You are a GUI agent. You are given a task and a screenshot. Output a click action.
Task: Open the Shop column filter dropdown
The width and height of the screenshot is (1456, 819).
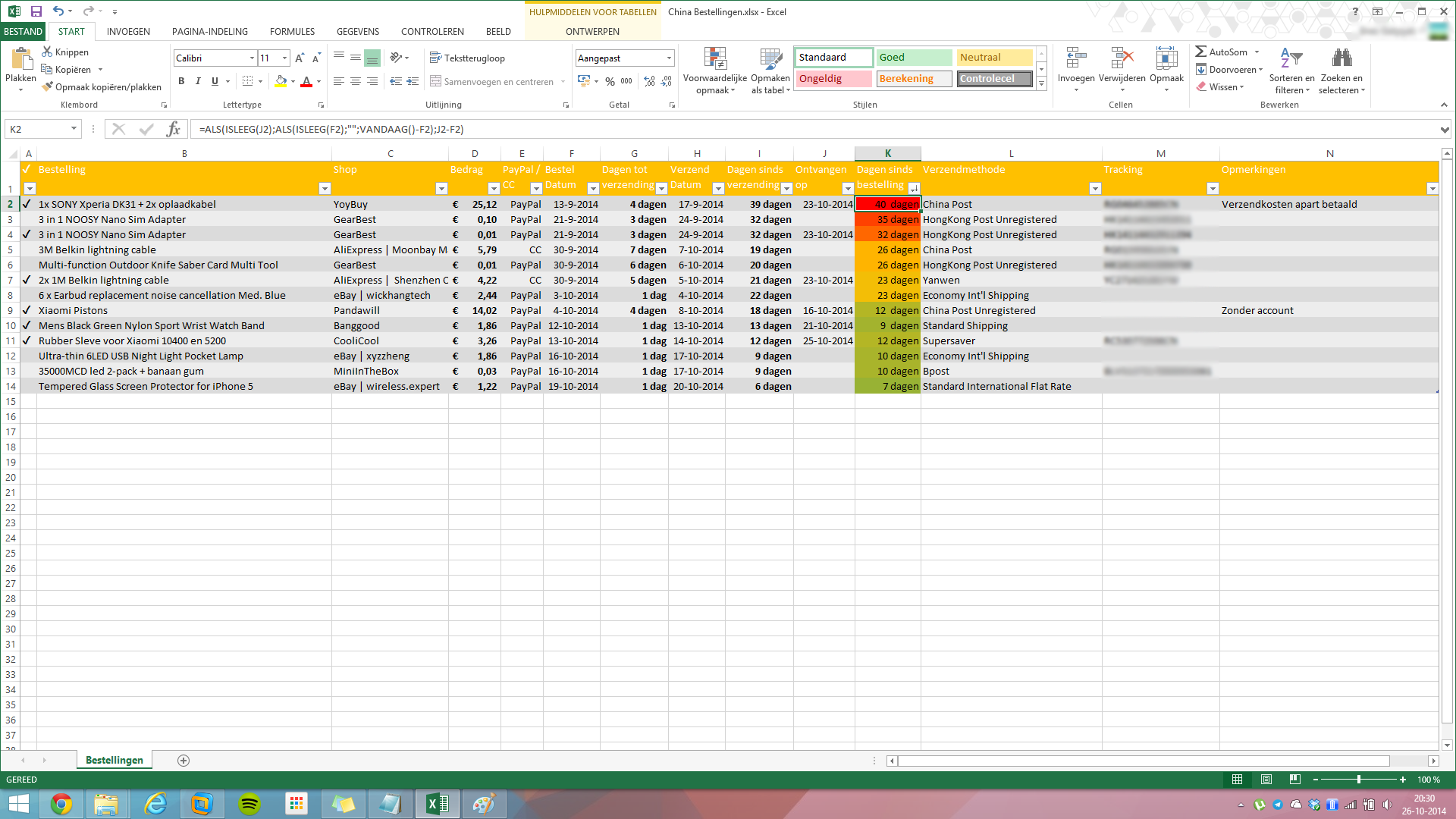coord(441,188)
